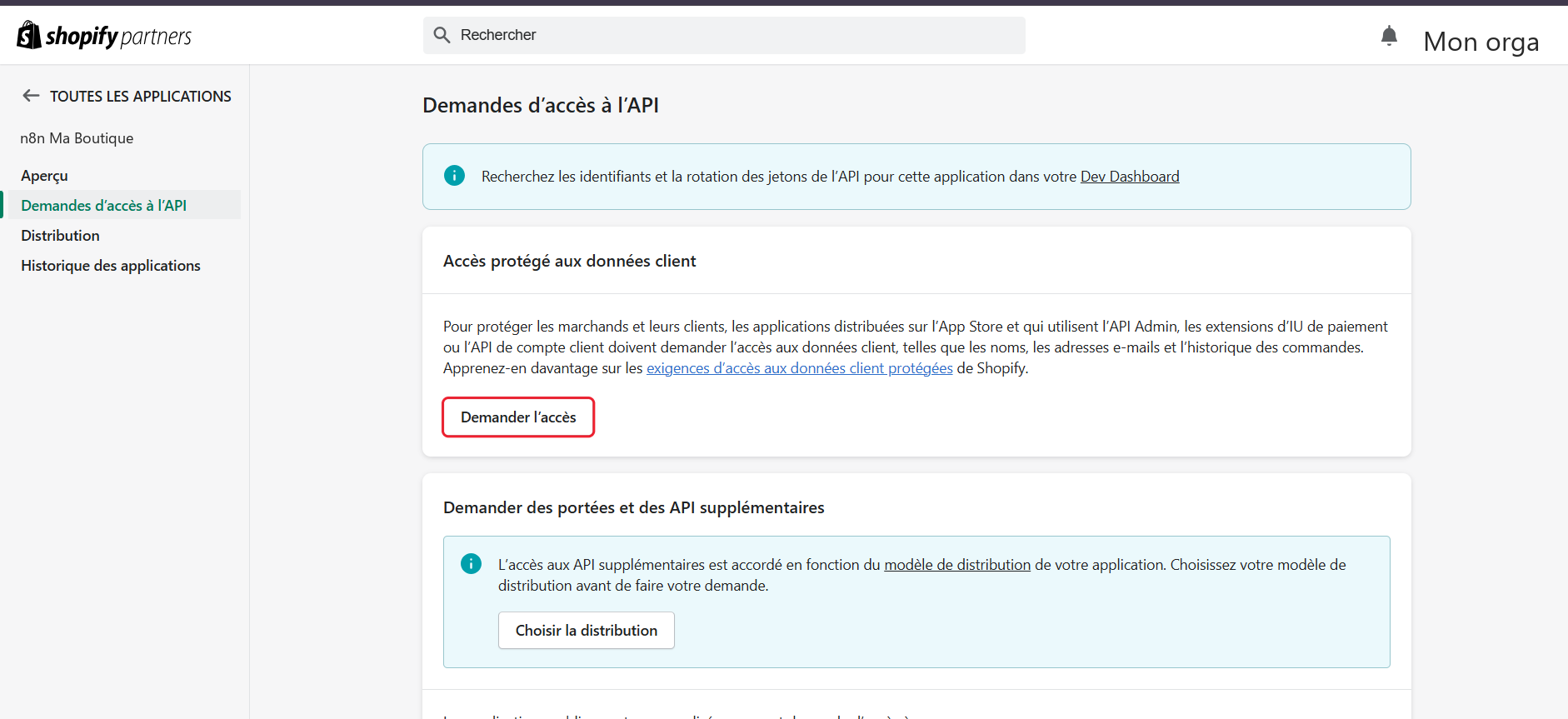
Task: Click the back arrow beside Toutes les applications
Action: coord(31,96)
